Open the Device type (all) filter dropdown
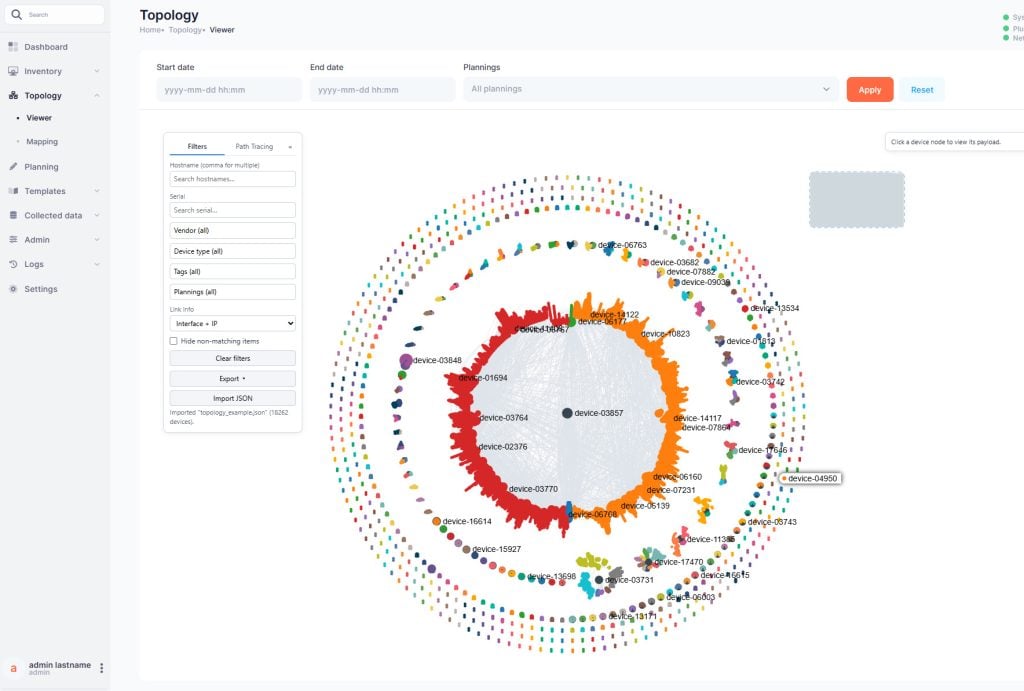Viewport: 1024px width, 691px height. 232,251
